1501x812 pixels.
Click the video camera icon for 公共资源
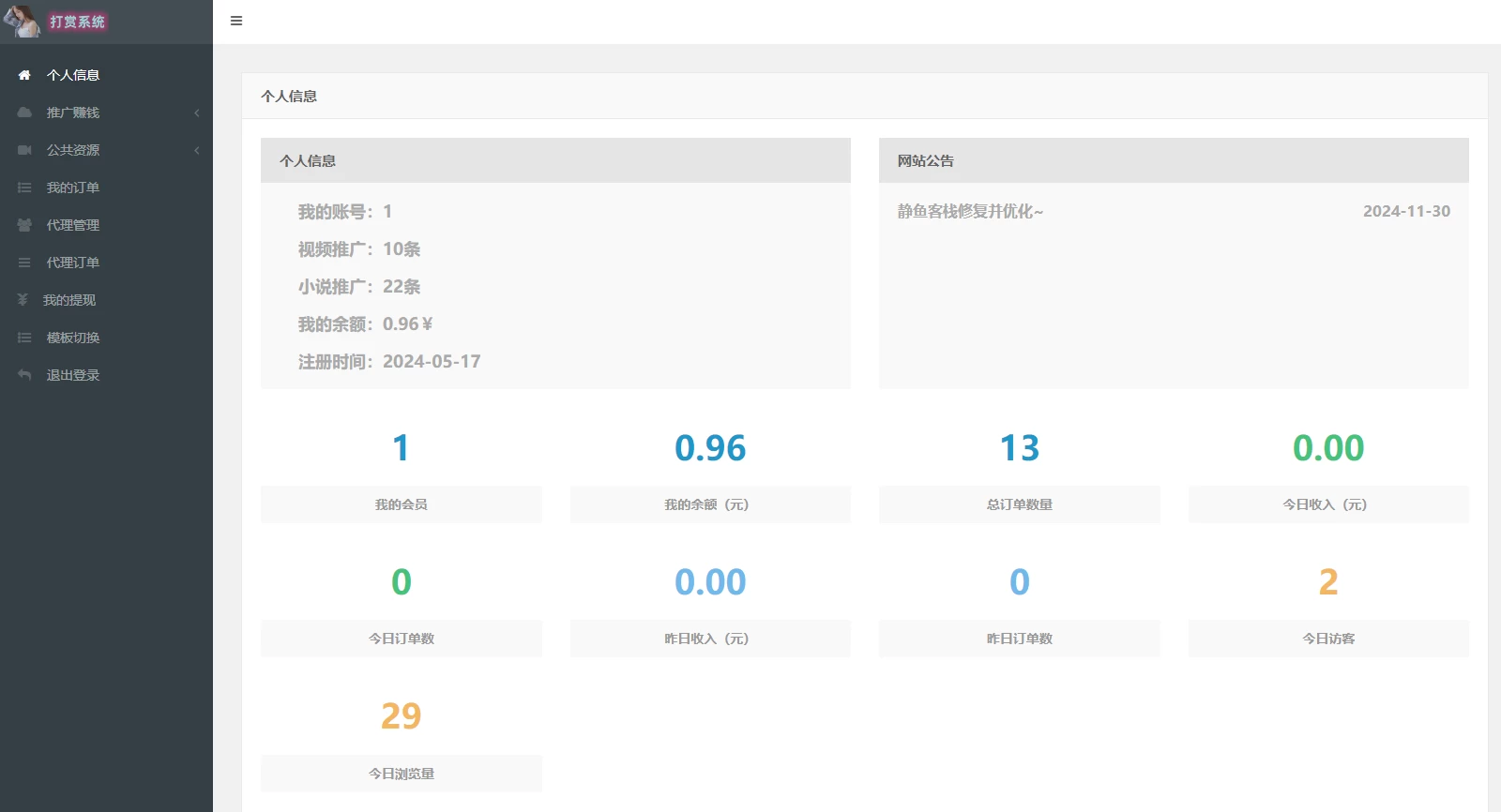(24, 150)
